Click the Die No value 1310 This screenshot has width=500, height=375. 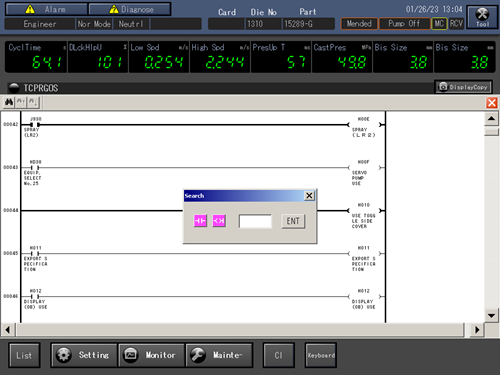[264, 24]
